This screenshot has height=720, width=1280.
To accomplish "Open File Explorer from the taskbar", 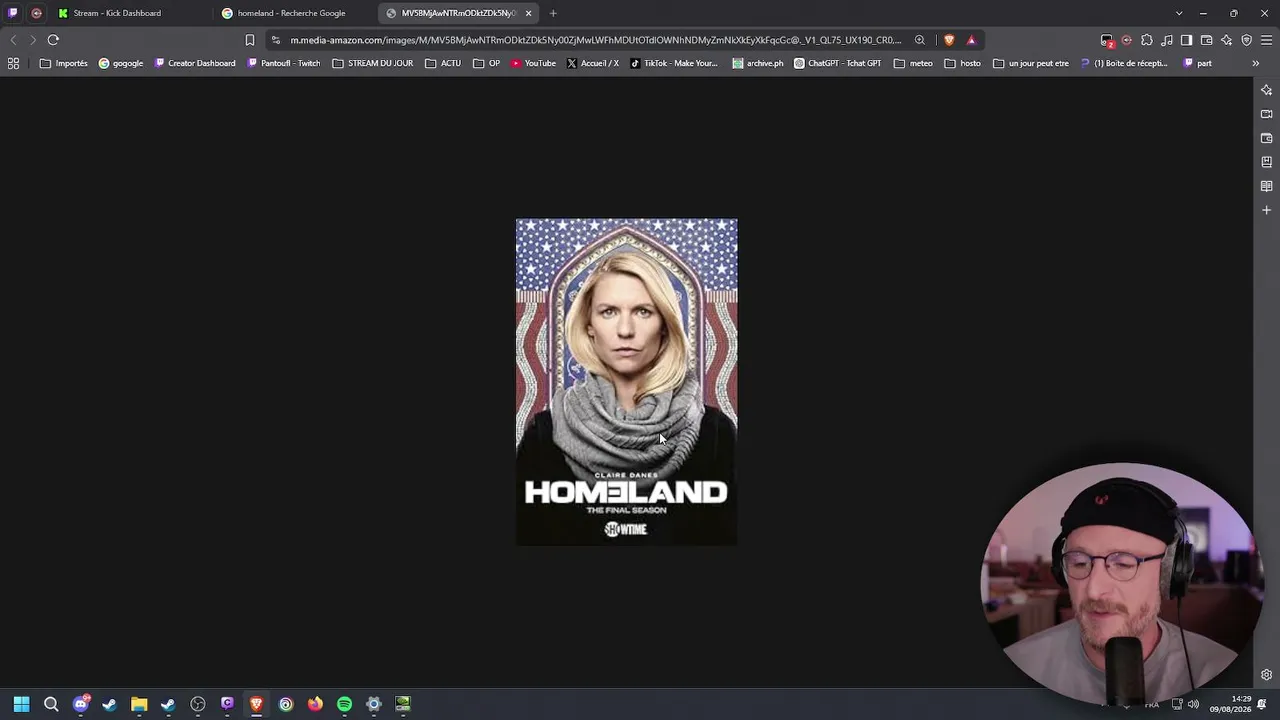I will tap(139, 704).
